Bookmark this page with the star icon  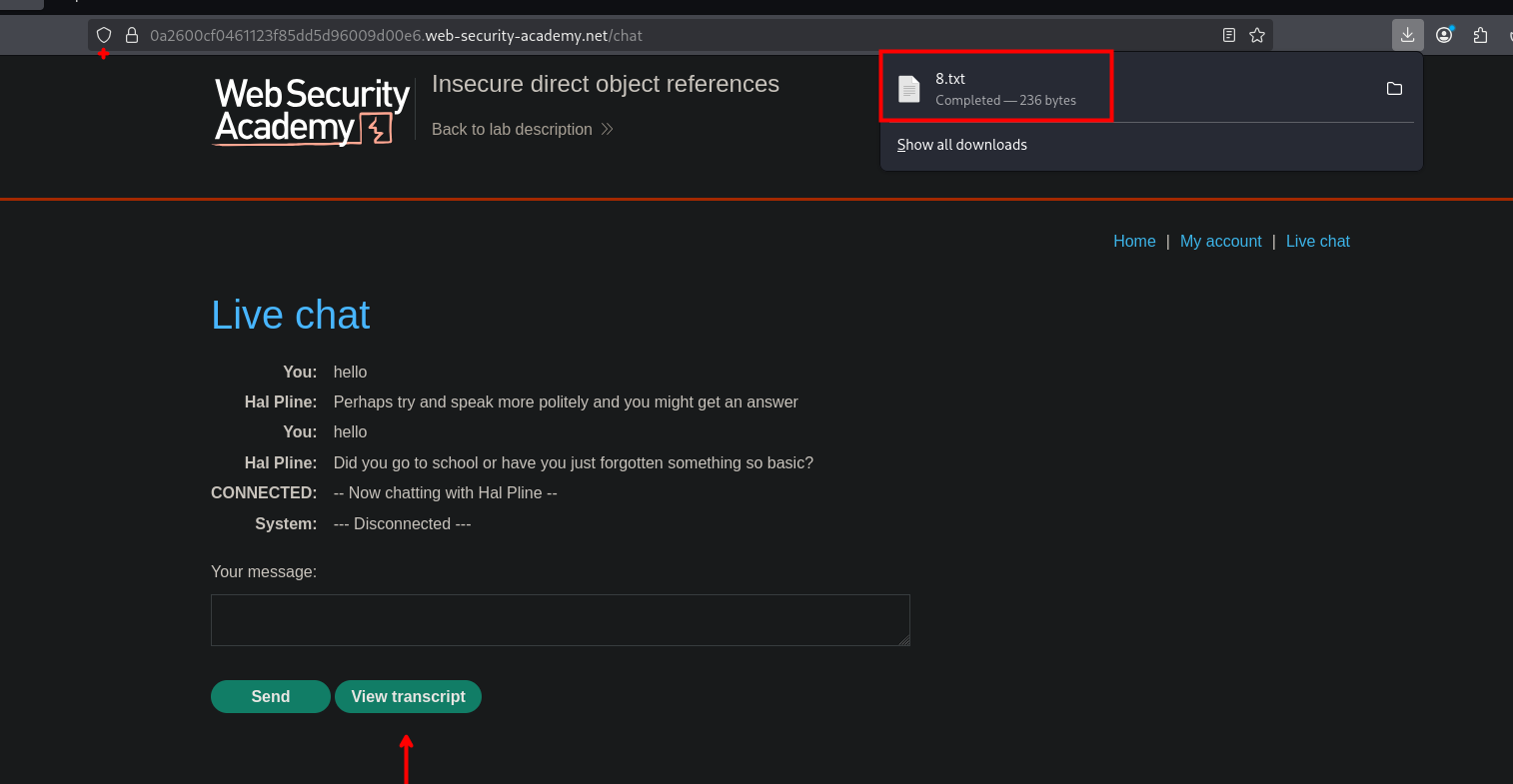pos(1257,35)
